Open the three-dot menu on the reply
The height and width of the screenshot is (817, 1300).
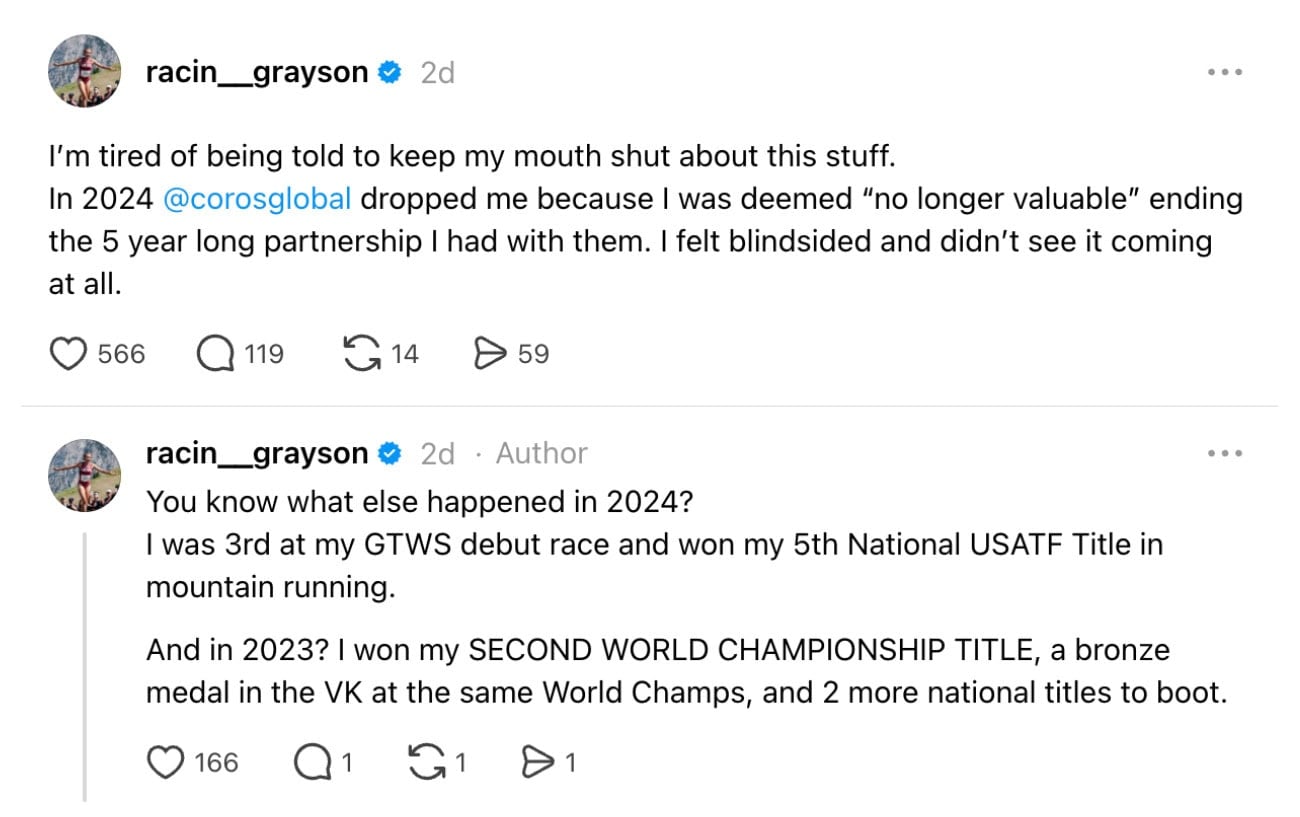pos(1224,453)
